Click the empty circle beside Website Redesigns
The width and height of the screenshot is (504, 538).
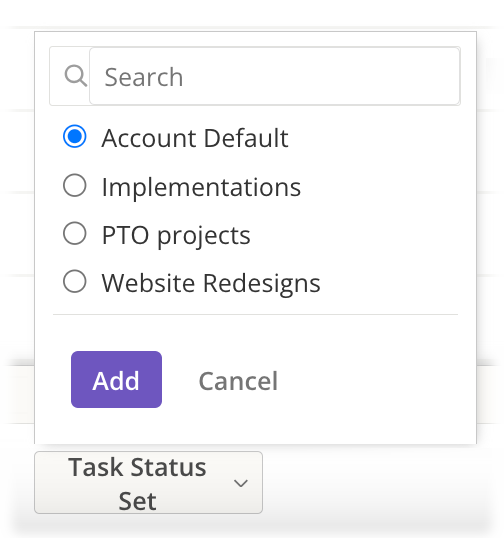click(75, 281)
